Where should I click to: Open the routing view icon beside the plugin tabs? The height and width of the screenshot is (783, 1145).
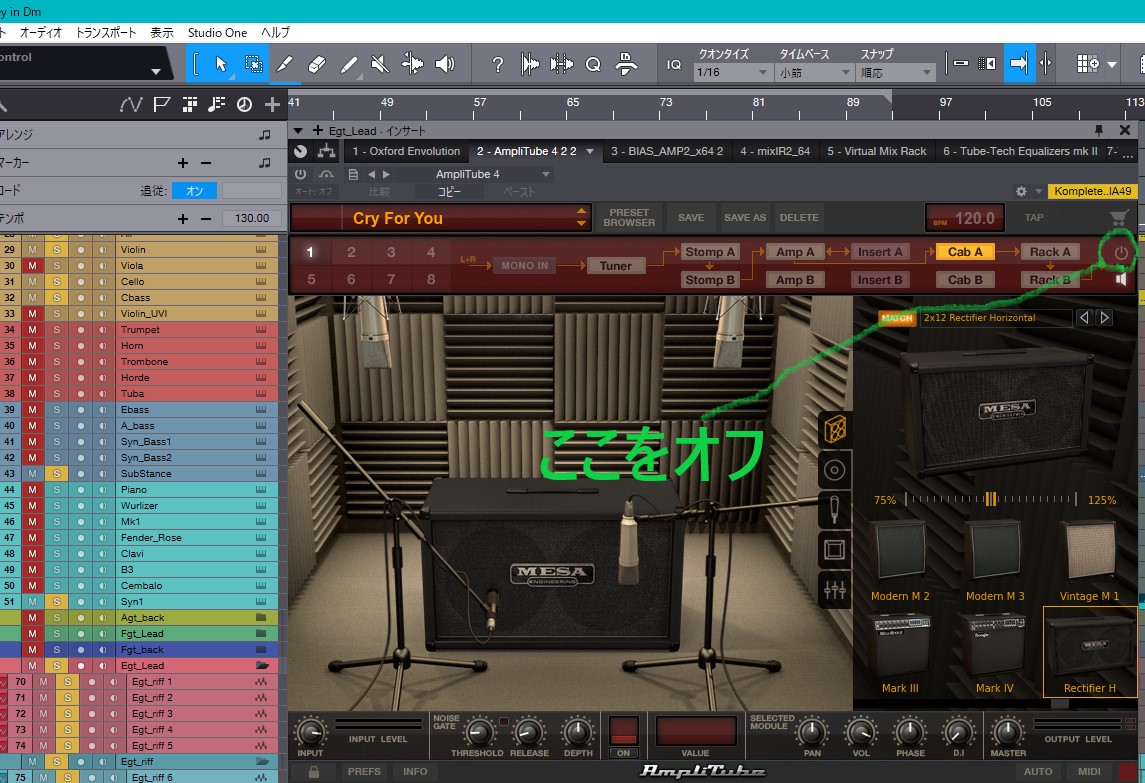point(326,151)
